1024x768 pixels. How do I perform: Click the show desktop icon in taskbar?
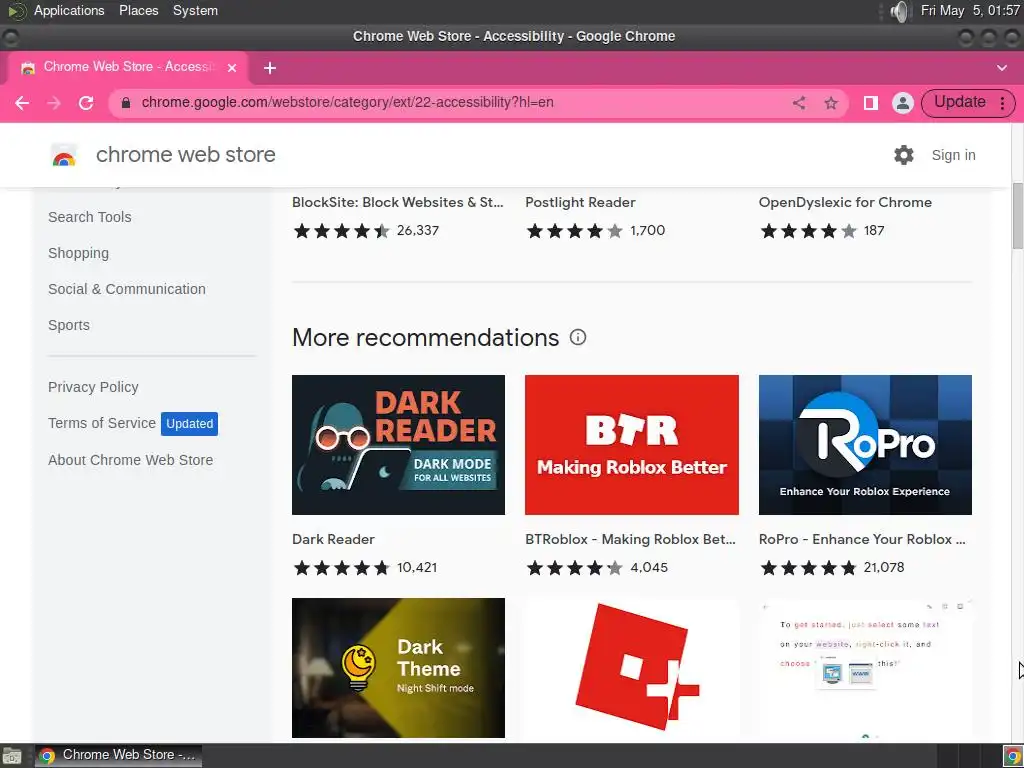point(12,756)
